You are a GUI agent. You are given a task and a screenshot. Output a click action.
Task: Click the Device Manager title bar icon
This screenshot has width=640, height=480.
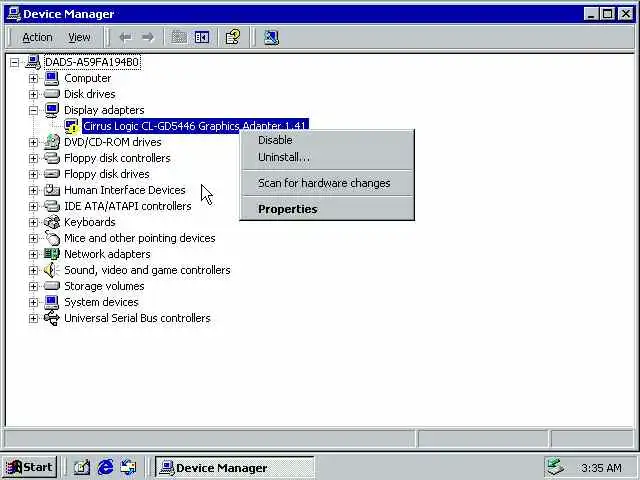tap(13, 13)
